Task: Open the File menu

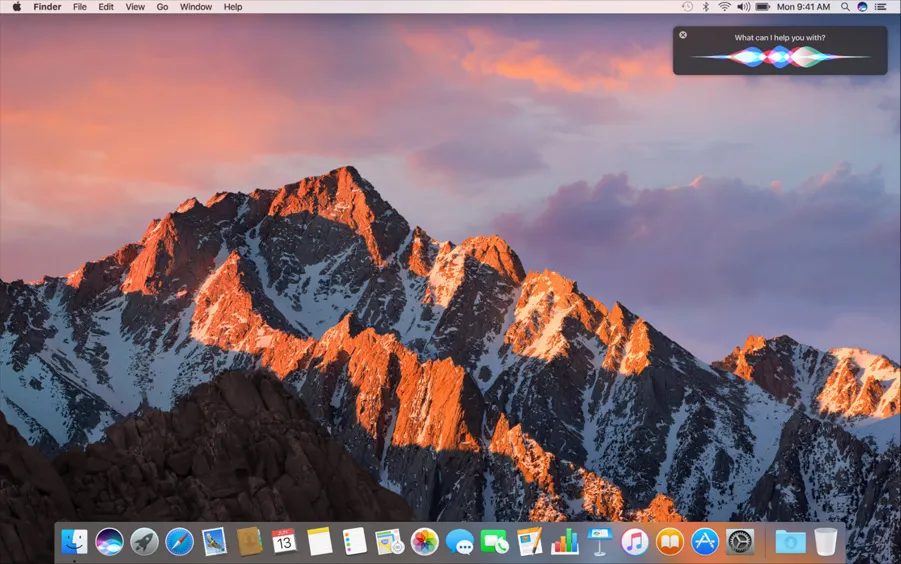Action: pos(78,7)
